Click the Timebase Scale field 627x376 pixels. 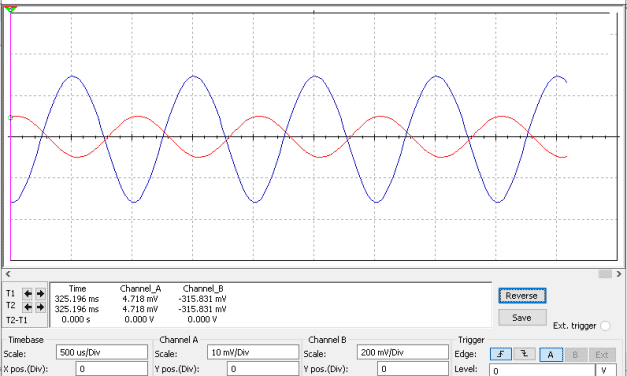coord(102,352)
